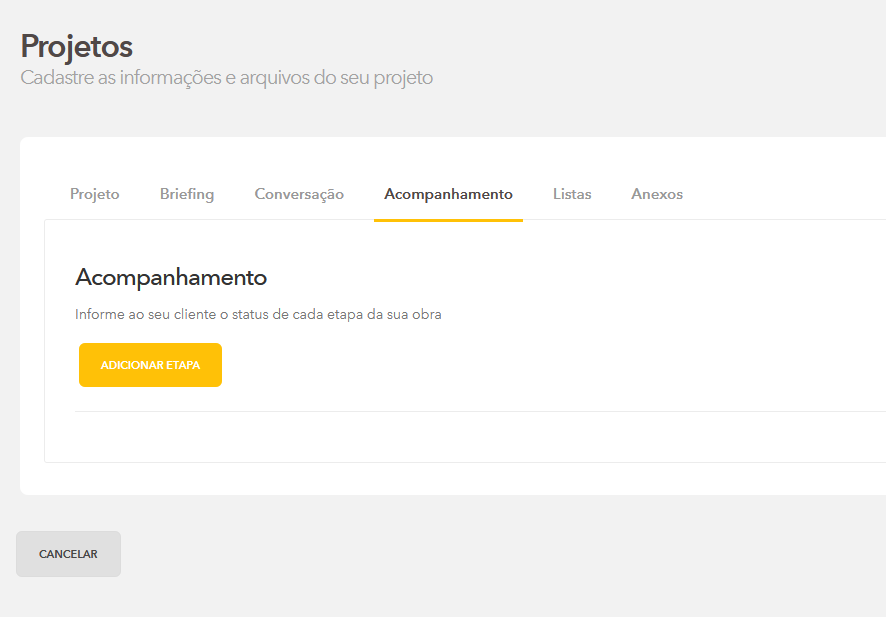
Task: View the Anexos tab
Action: pyautogui.click(x=657, y=194)
